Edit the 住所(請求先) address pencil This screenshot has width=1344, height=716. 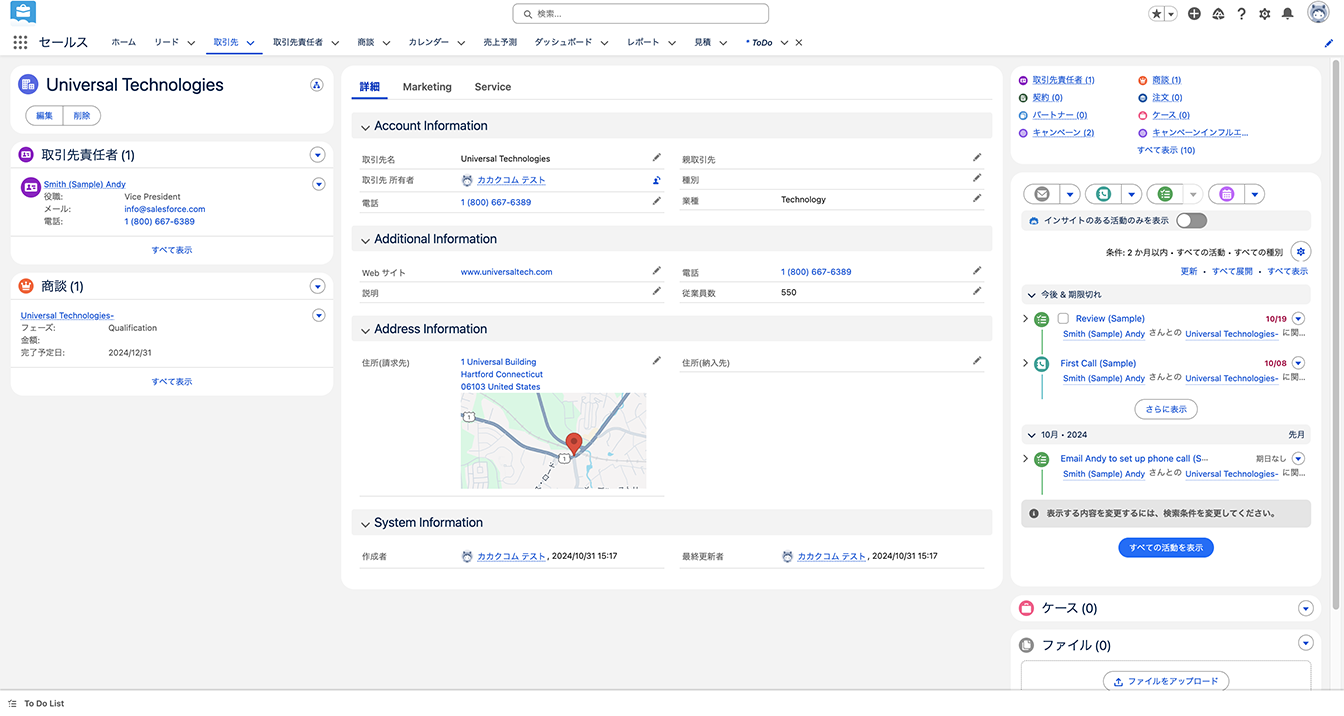(x=657, y=360)
